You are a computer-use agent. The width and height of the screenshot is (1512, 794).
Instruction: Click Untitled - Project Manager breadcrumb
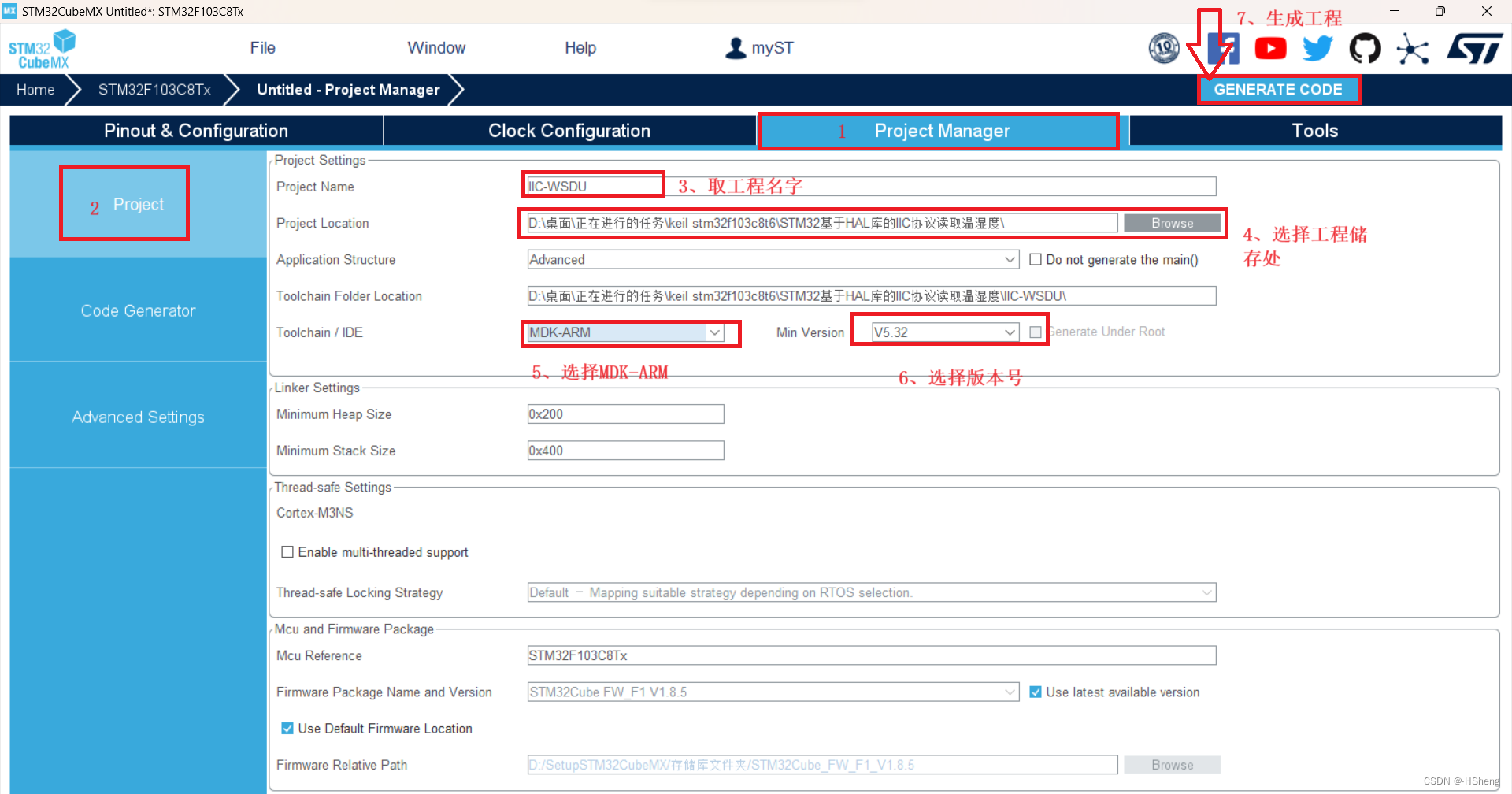(x=348, y=90)
